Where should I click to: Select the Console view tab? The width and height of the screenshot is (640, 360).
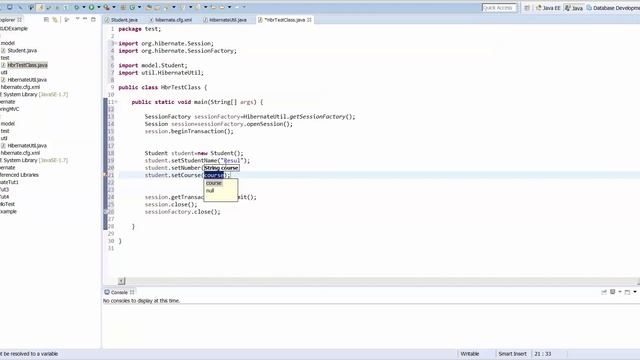click(x=119, y=292)
